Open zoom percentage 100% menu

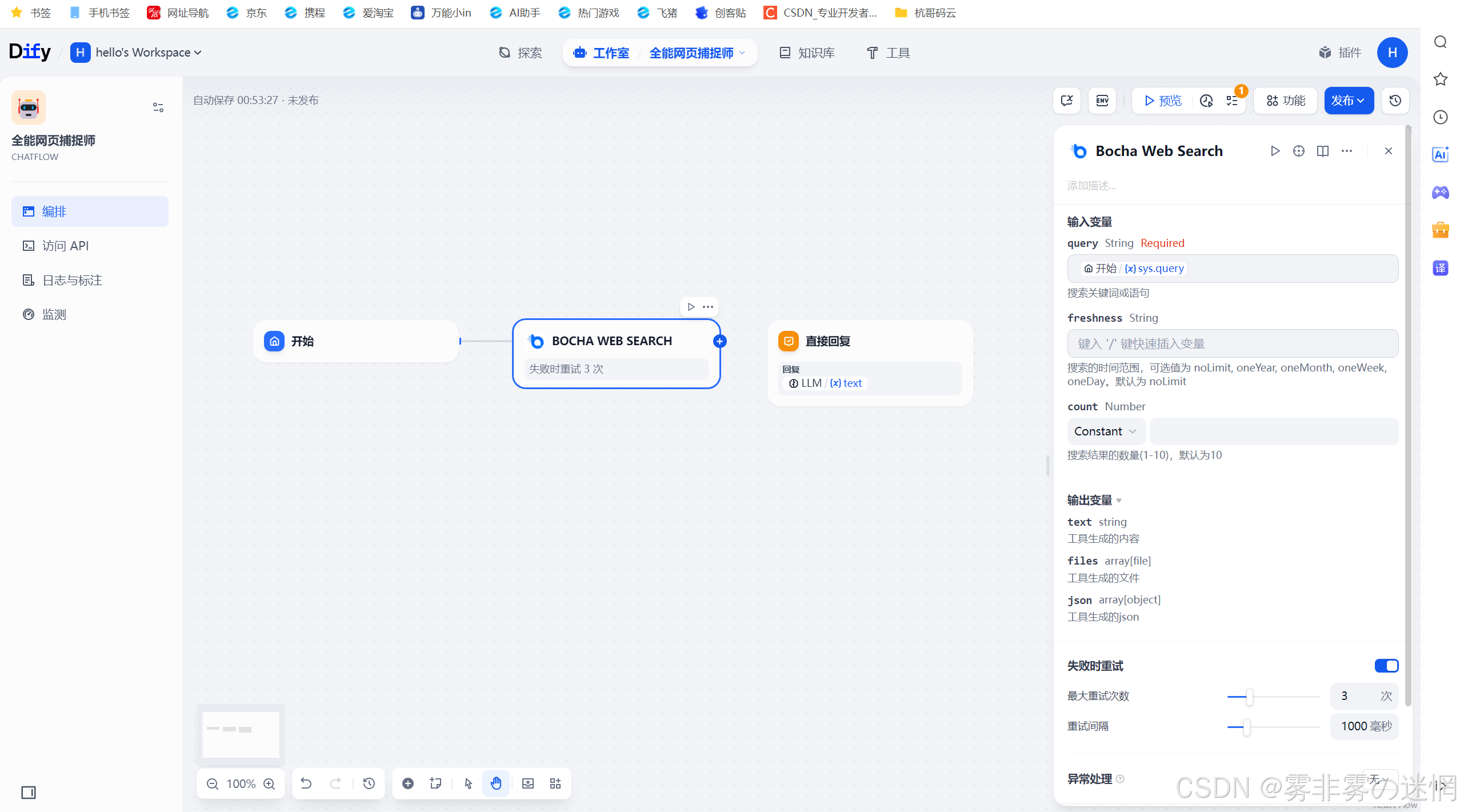(x=241, y=783)
